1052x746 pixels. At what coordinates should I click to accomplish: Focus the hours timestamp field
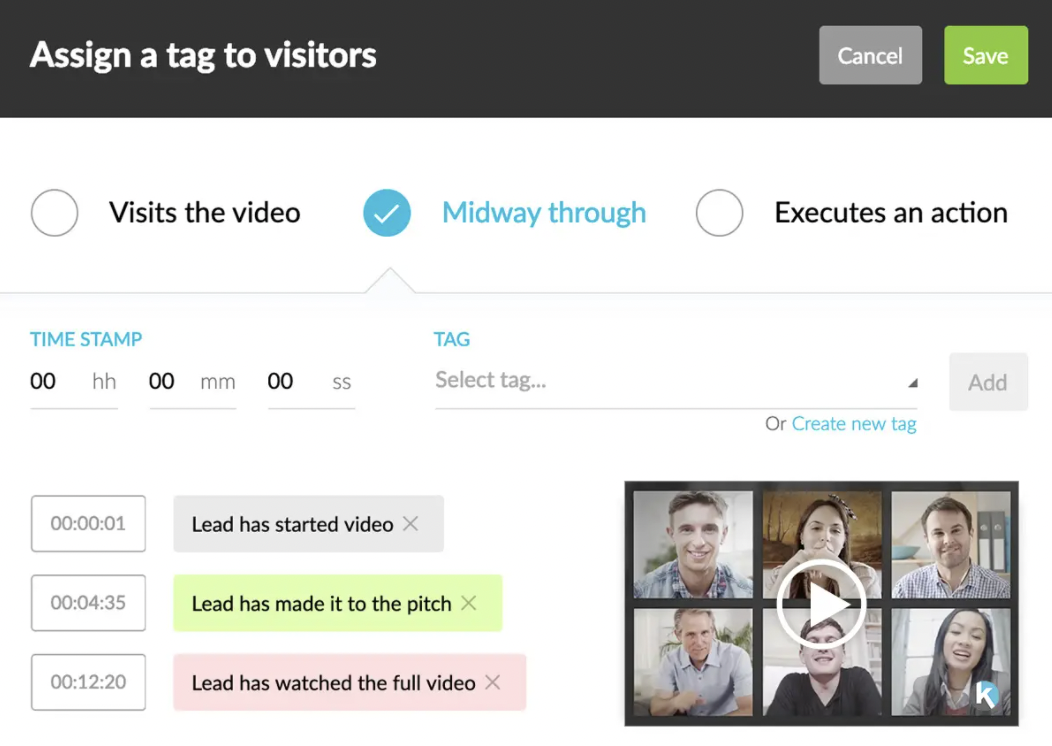[x=74, y=382]
